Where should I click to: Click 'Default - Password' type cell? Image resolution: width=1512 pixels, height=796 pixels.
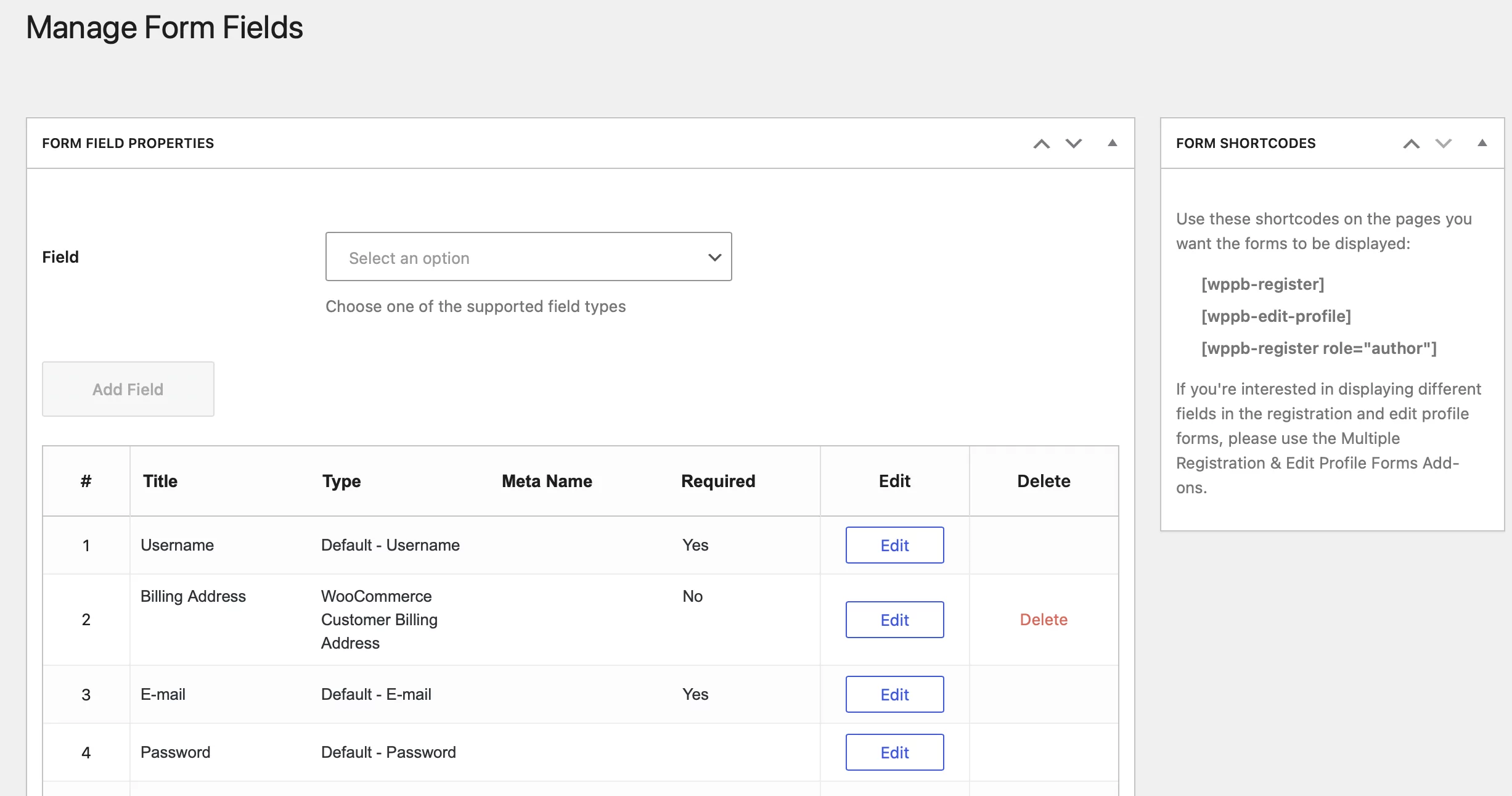click(388, 752)
